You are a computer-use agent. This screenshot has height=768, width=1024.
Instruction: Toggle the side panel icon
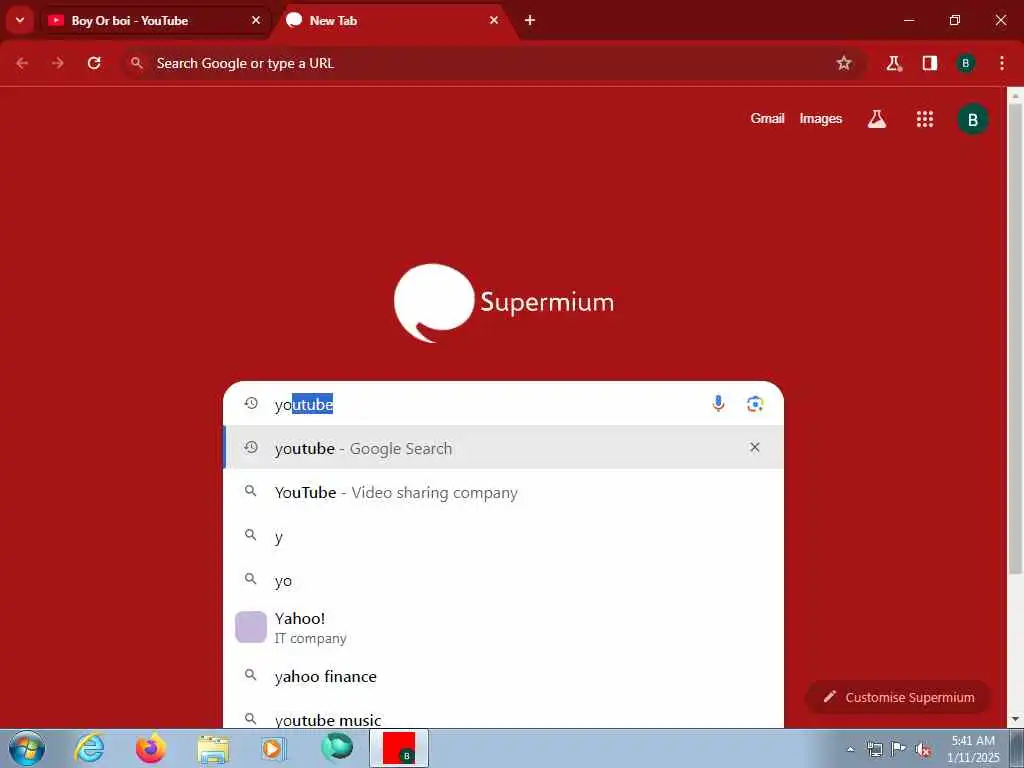click(x=929, y=63)
